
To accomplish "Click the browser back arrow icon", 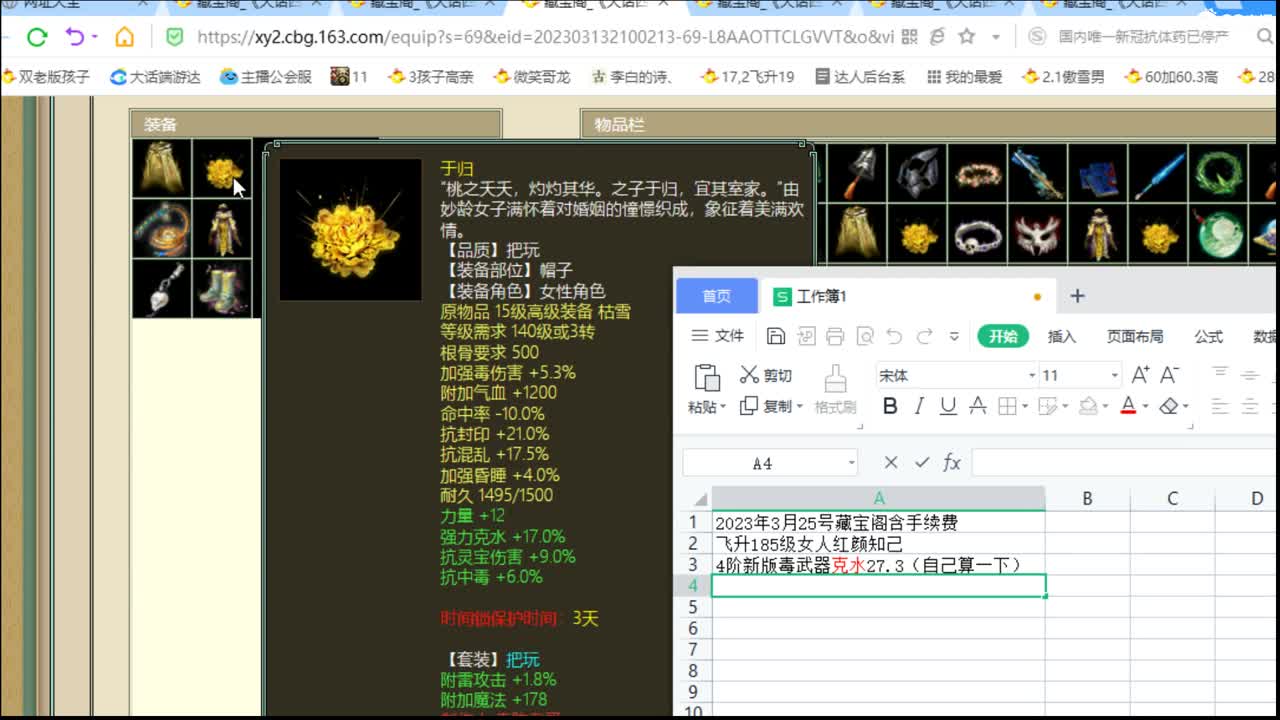I will tap(75, 37).
